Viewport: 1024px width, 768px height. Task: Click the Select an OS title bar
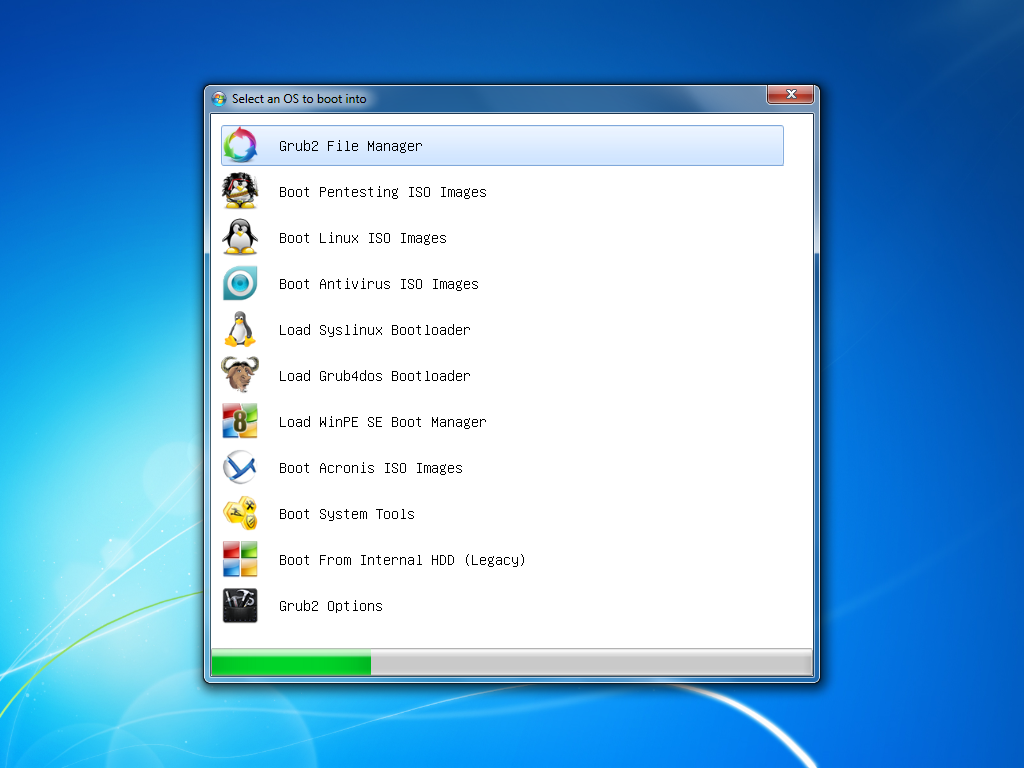(x=450, y=98)
